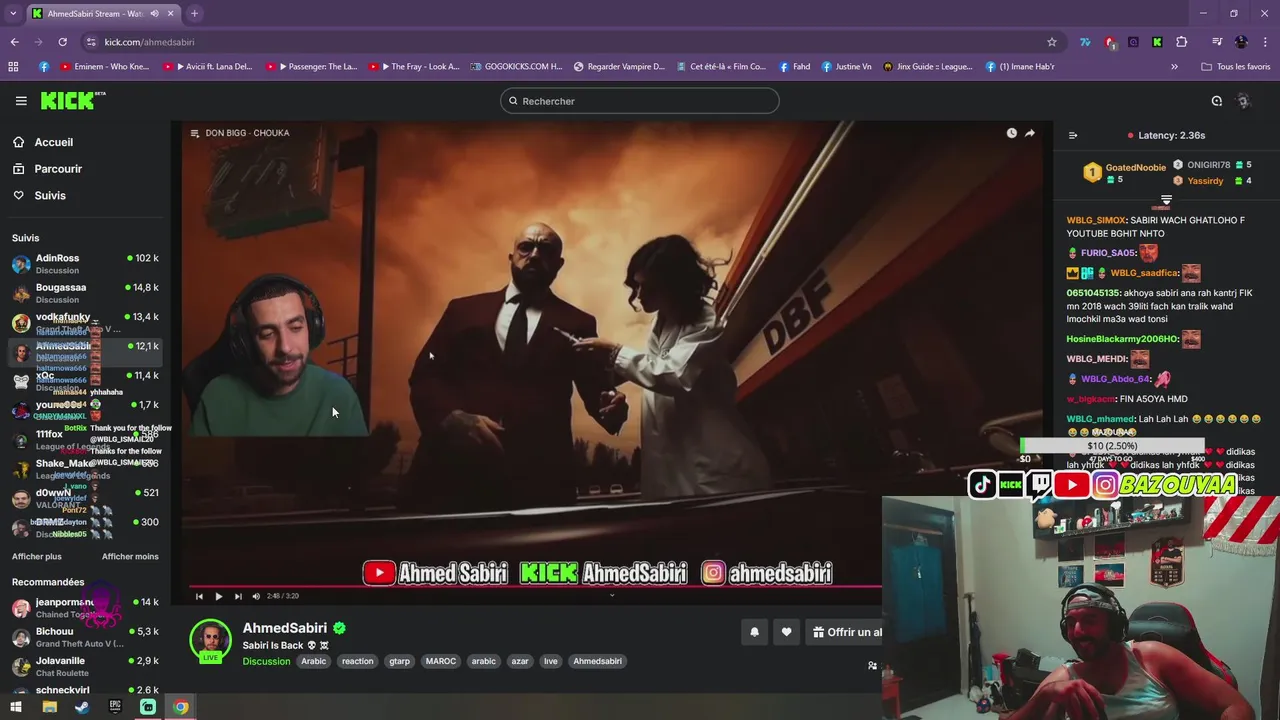Click Afficher plus under followed channels
Image resolution: width=1280 pixels, height=720 pixels.
(37, 556)
